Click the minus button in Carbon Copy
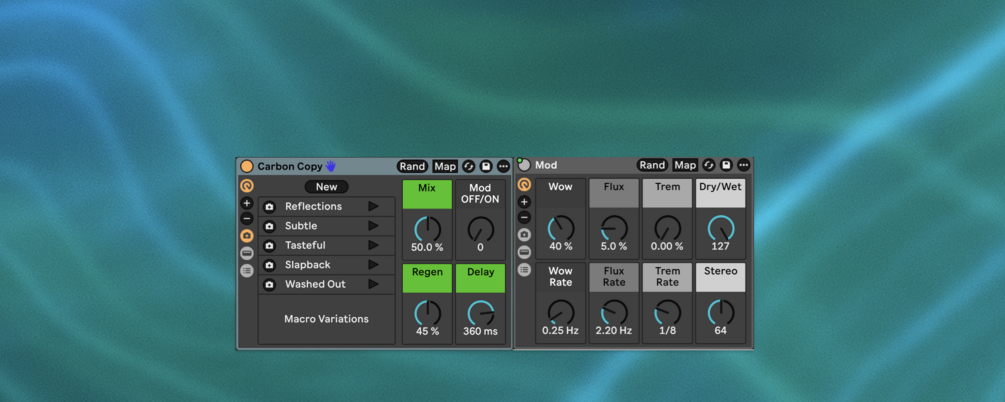 click(247, 219)
